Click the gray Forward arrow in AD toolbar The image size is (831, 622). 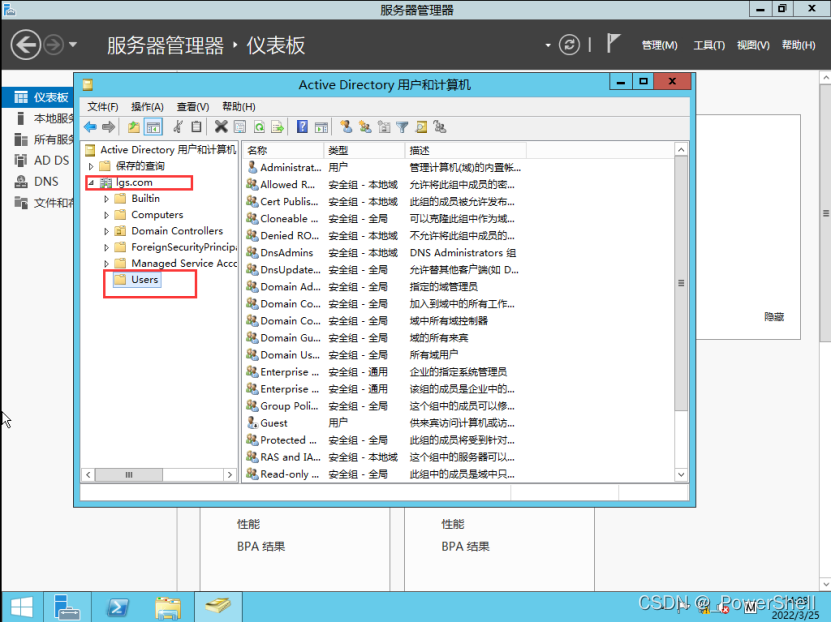(108, 127)
